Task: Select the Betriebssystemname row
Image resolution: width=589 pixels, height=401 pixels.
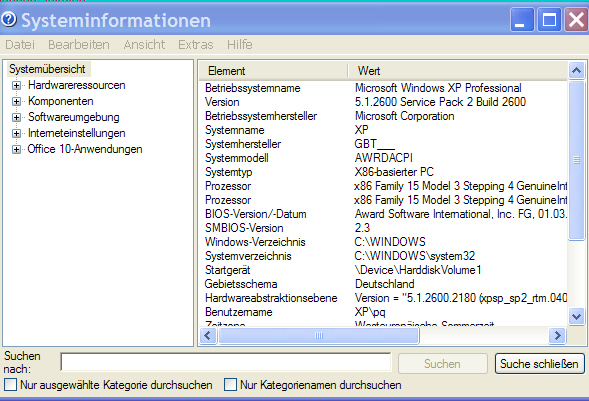Action: 383,88
